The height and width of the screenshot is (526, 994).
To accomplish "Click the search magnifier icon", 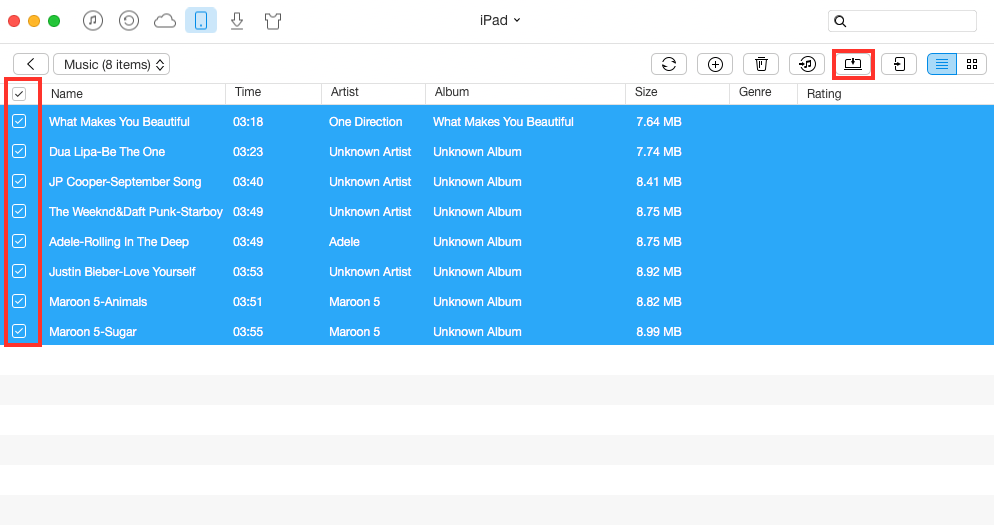I will coord(840,21).
